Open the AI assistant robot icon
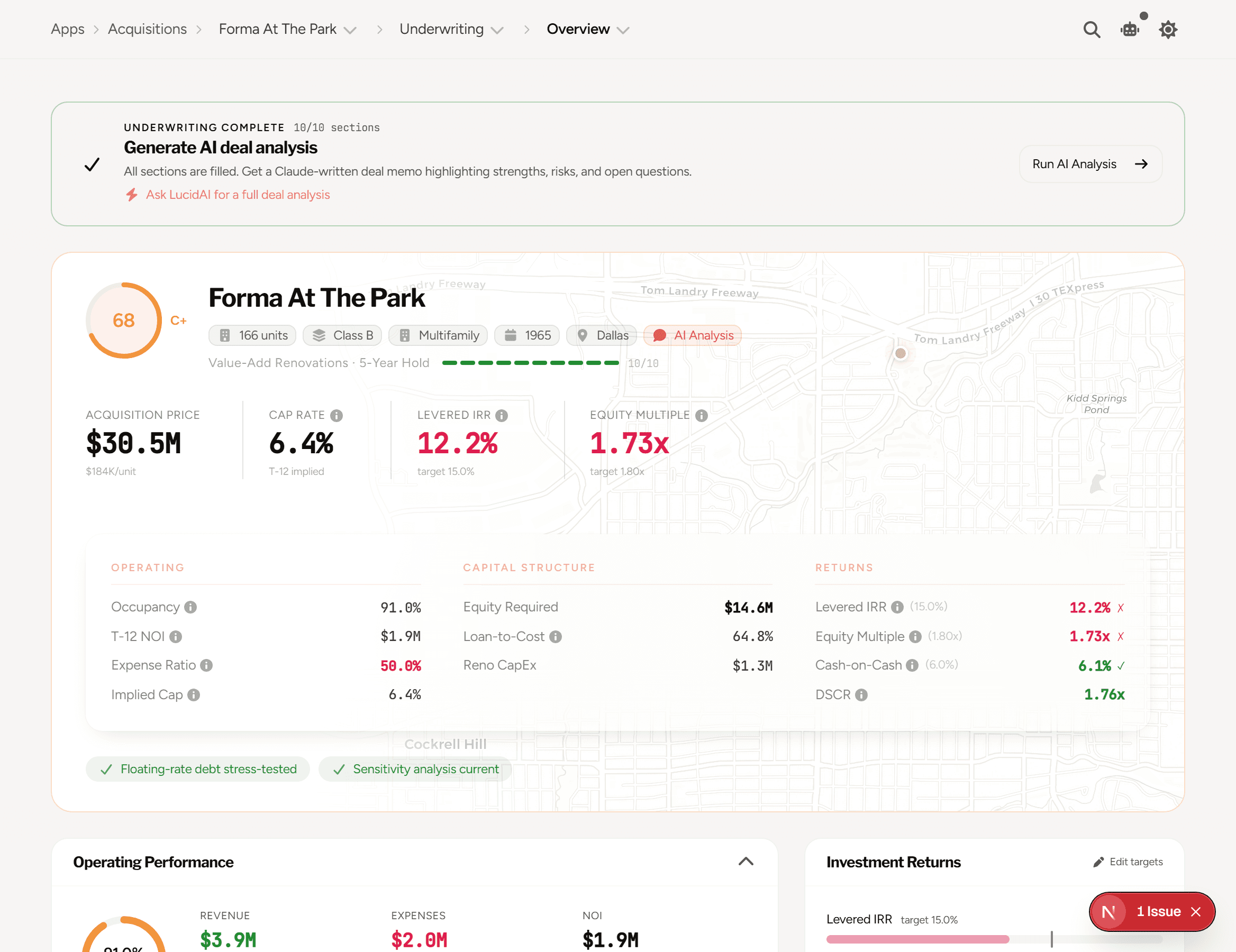1236x952 pixels. pyautogui.click(x=1130, y=30)
